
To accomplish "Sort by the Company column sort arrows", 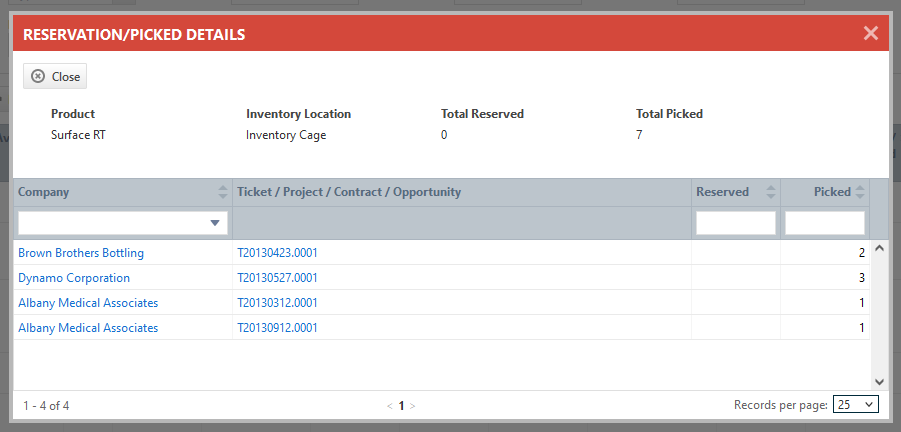I will click(222, 192).
